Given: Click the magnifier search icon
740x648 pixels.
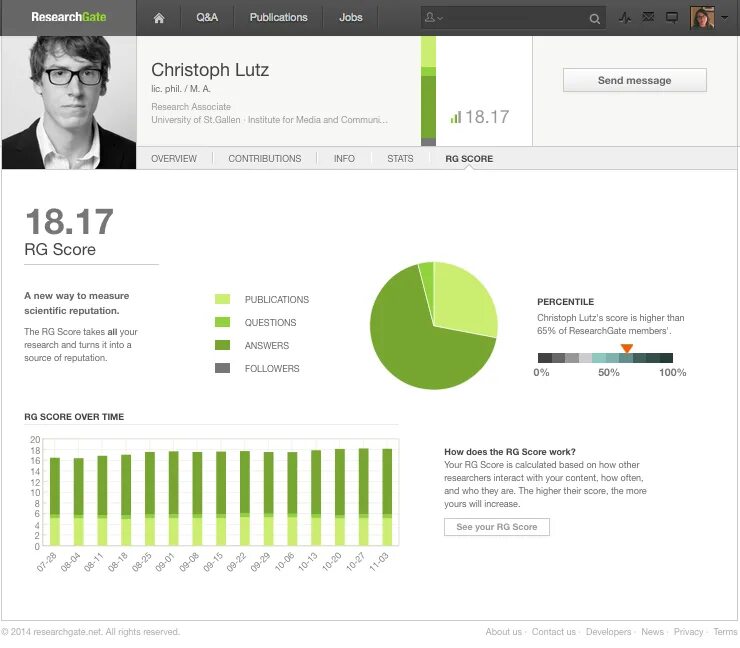Looking at the screenshot, I should point(595,18).
